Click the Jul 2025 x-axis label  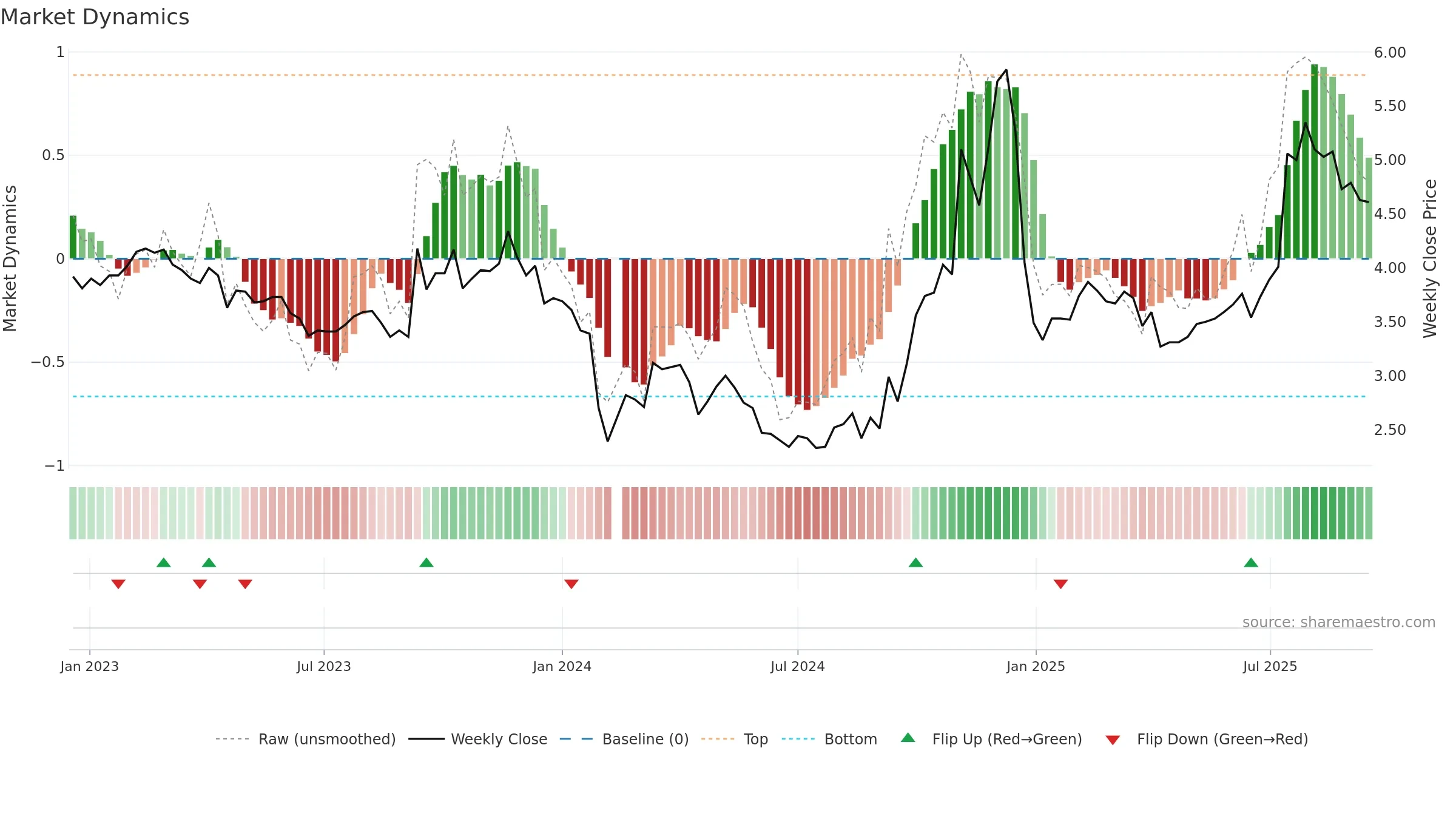[x=1270, y=666]
